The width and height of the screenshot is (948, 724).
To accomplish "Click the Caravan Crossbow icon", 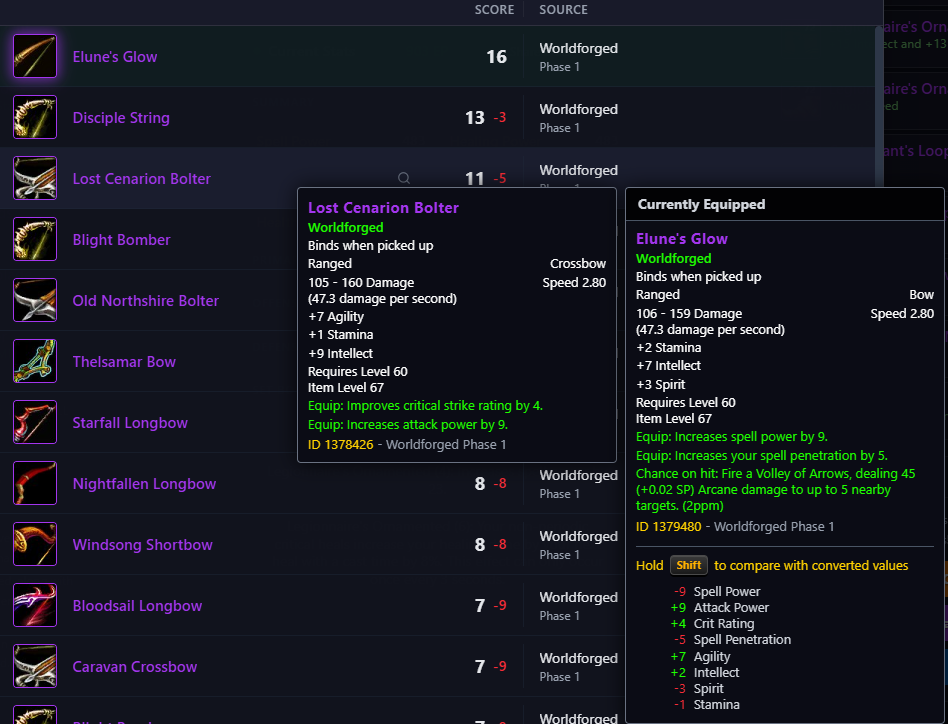I will point(35,667).
